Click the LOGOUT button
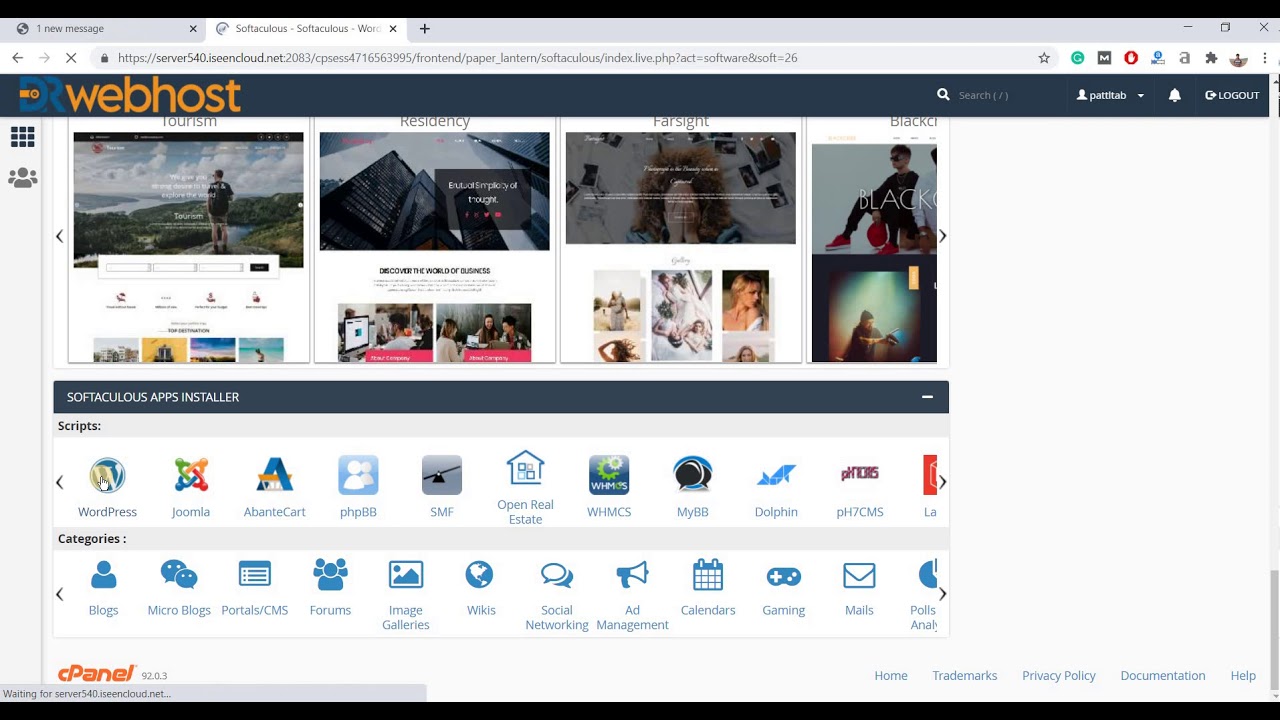1280x720 pixels. tap(1232, 95)
